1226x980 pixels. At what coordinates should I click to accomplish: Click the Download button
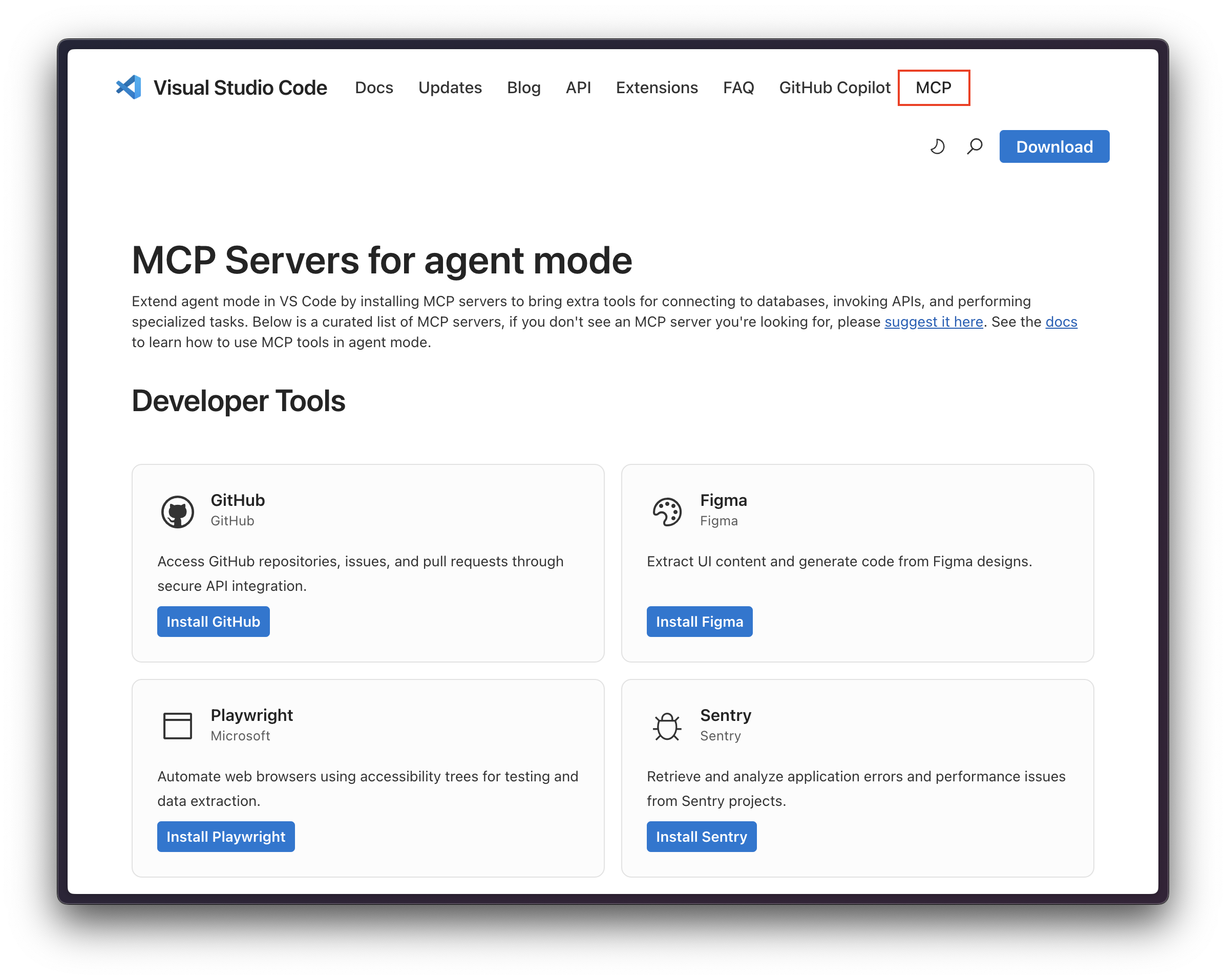tap(1054, 146)
